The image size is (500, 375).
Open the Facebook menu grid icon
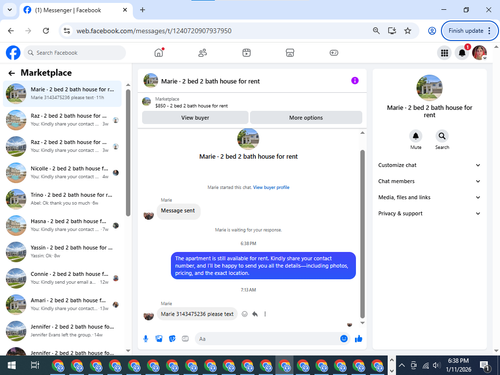[444, 53]
